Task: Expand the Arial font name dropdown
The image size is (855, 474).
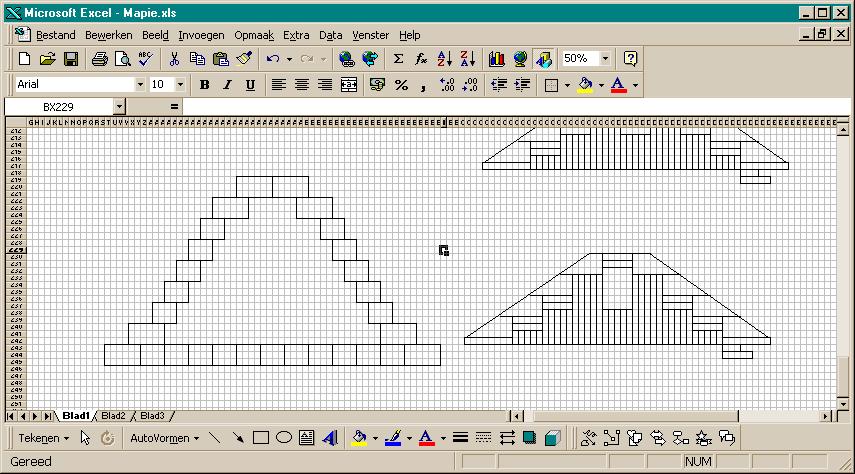Action: click(140, 85)
